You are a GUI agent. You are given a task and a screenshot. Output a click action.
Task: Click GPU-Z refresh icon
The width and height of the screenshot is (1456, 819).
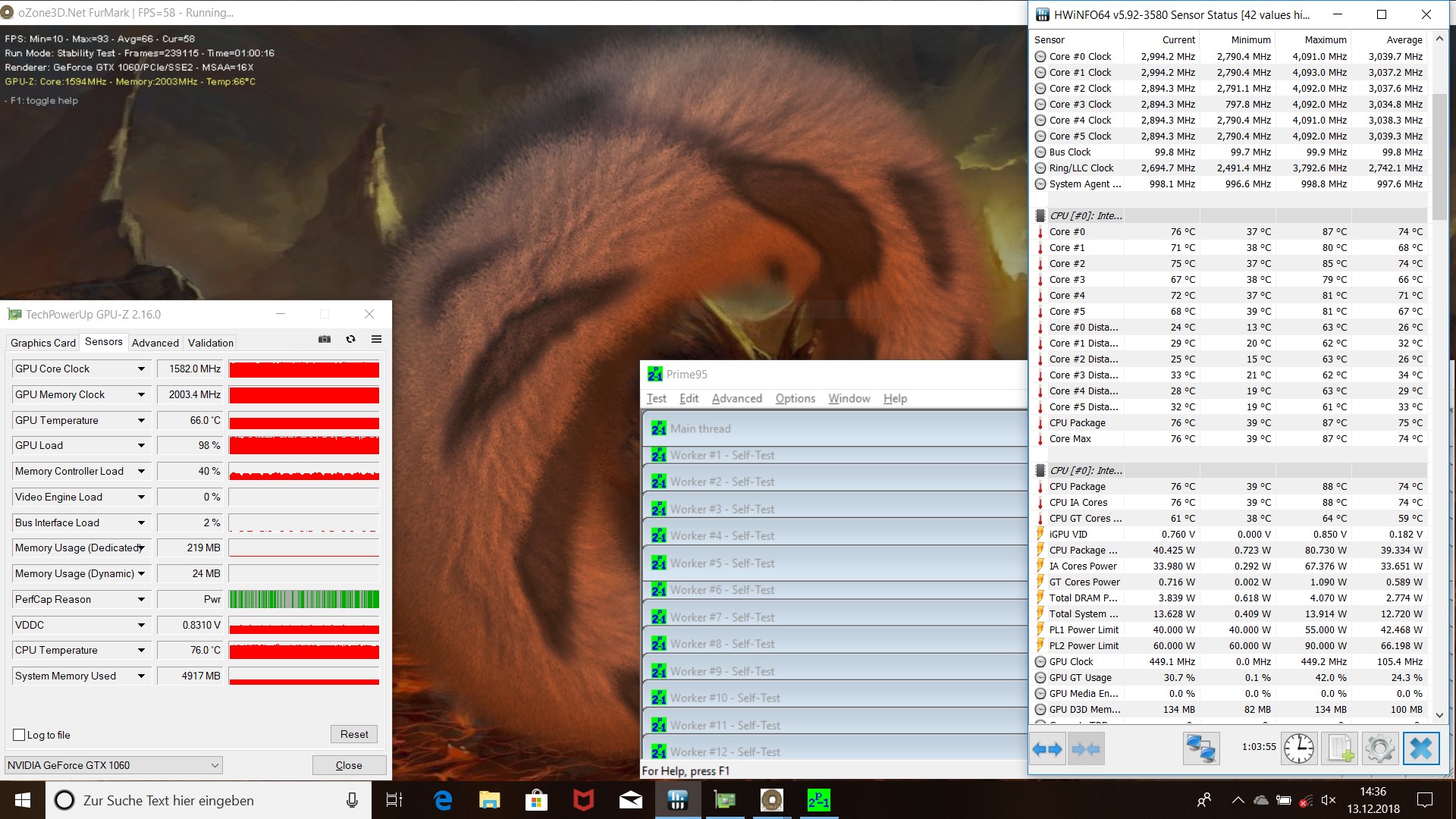350,339
